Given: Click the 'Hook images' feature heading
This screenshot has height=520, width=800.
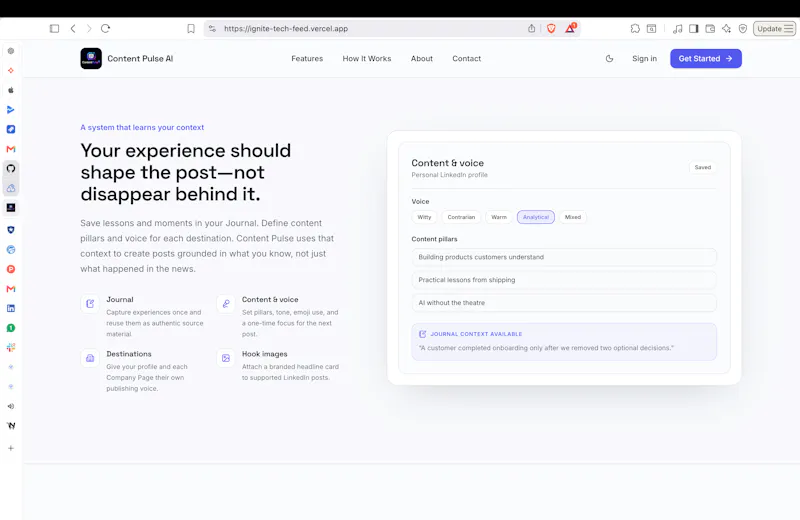Looking at the screenshot, I should coord(264,354).
